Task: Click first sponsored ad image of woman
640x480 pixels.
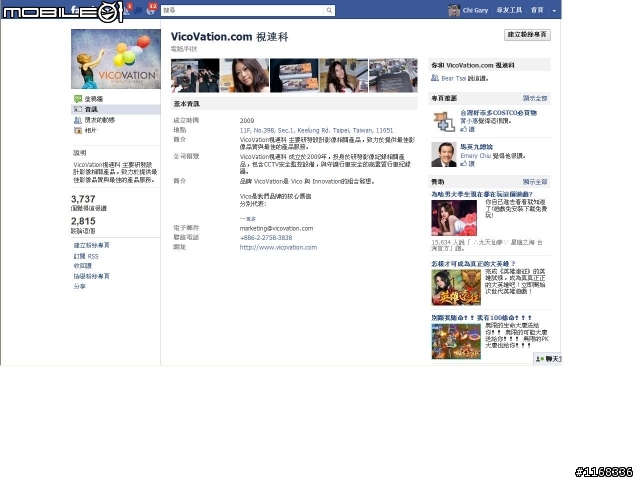Action: click(454, 218)
